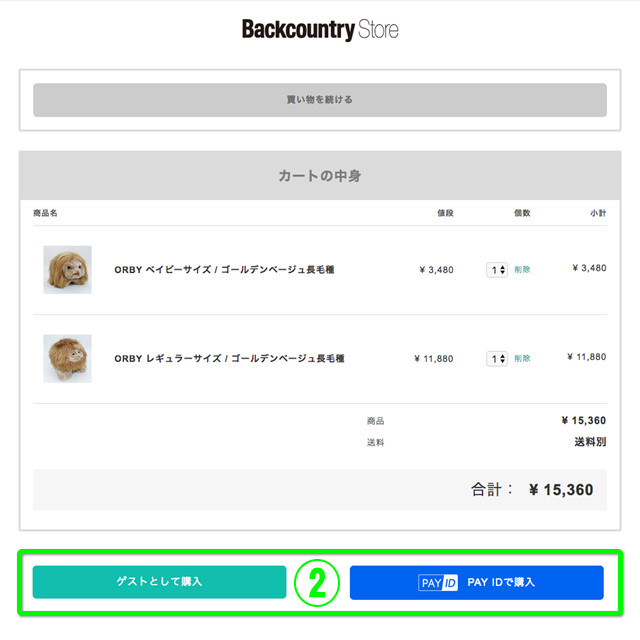Click ゲストとして購入 guest purchase button
This screenshot has width=640, height=640.
point(159,582)
